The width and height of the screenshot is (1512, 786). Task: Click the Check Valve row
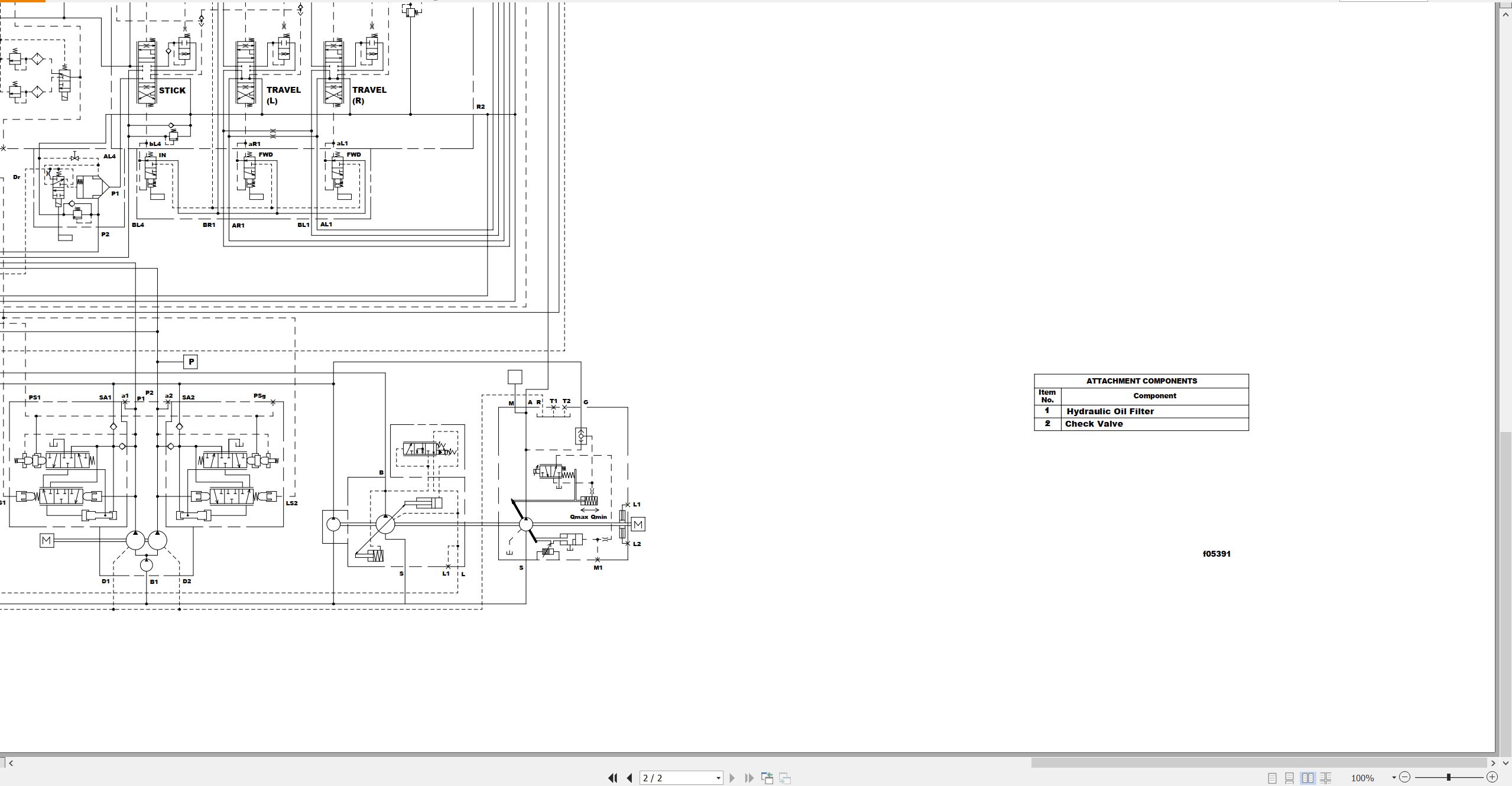pos(1141,424)
